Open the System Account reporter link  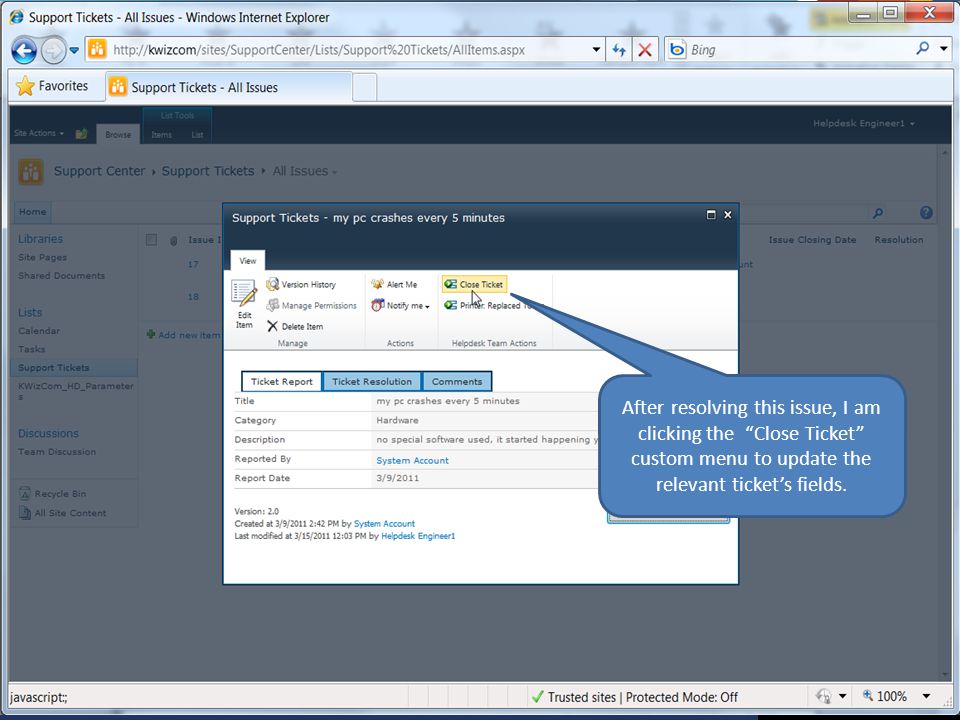pyautogui.click(x=412, y=460)
